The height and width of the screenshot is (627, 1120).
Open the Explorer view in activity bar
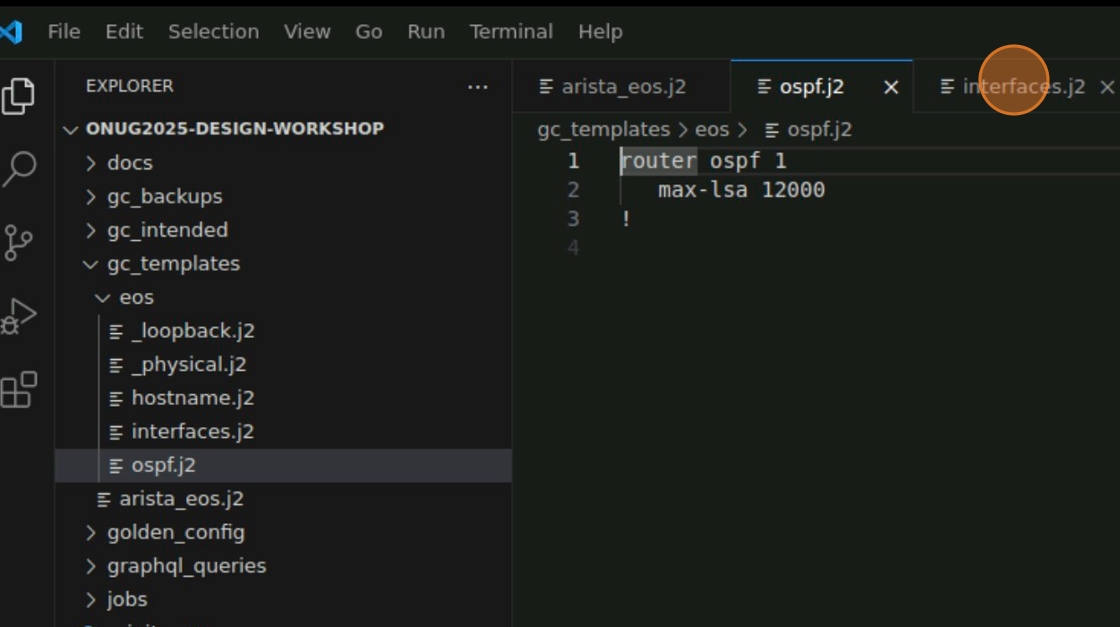click(x=18, y=95)
